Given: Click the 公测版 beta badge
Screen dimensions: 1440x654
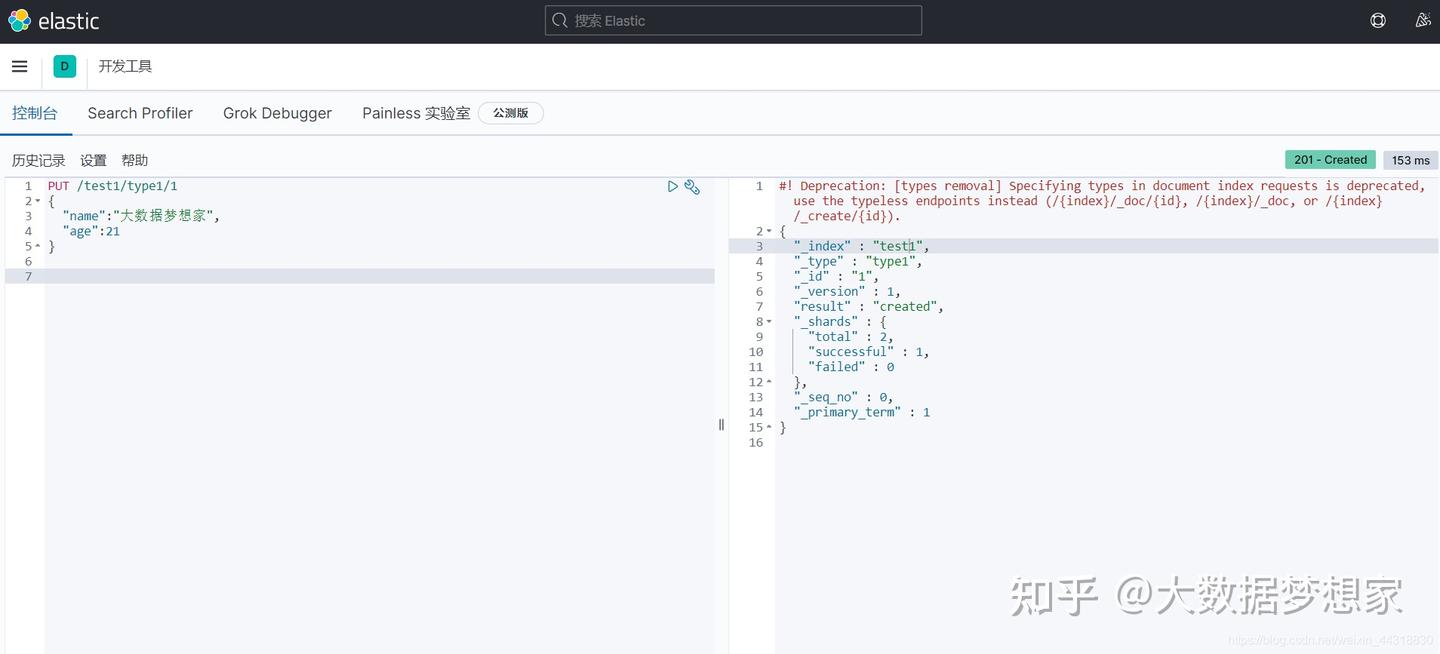Looking at the screenshot, I should [510, 113].
